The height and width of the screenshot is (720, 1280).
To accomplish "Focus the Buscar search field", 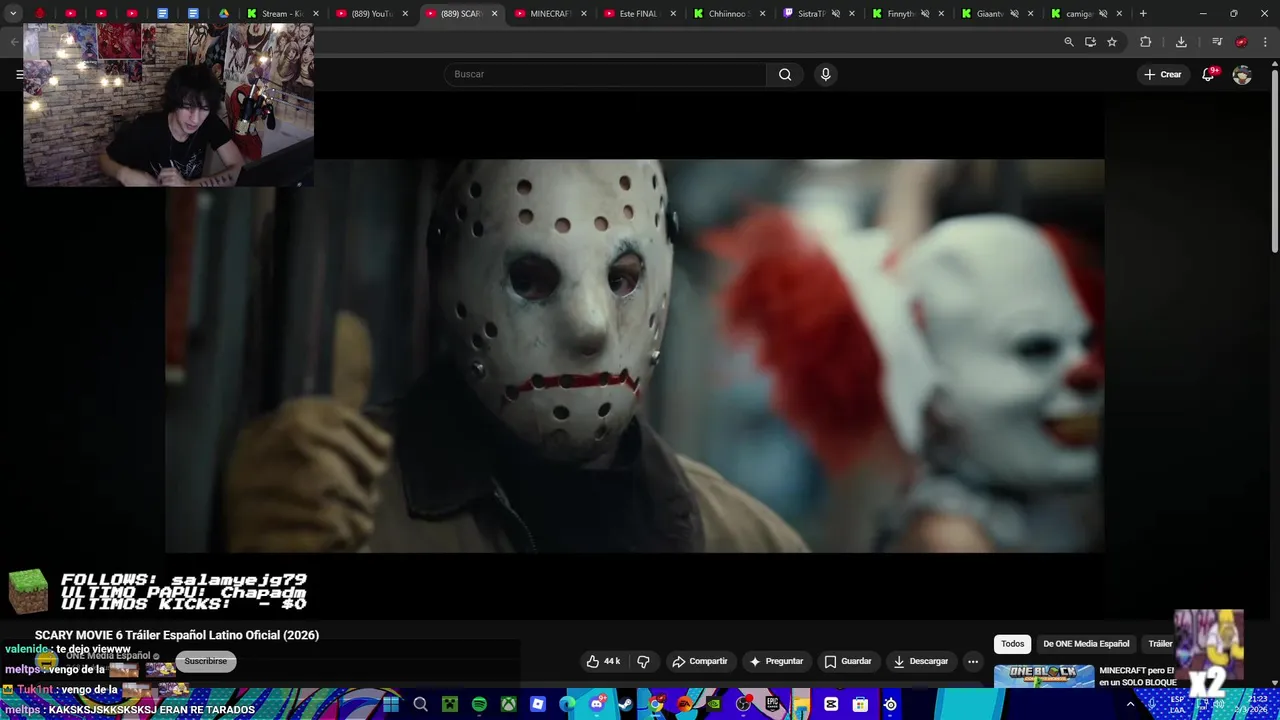I will 605,74.
